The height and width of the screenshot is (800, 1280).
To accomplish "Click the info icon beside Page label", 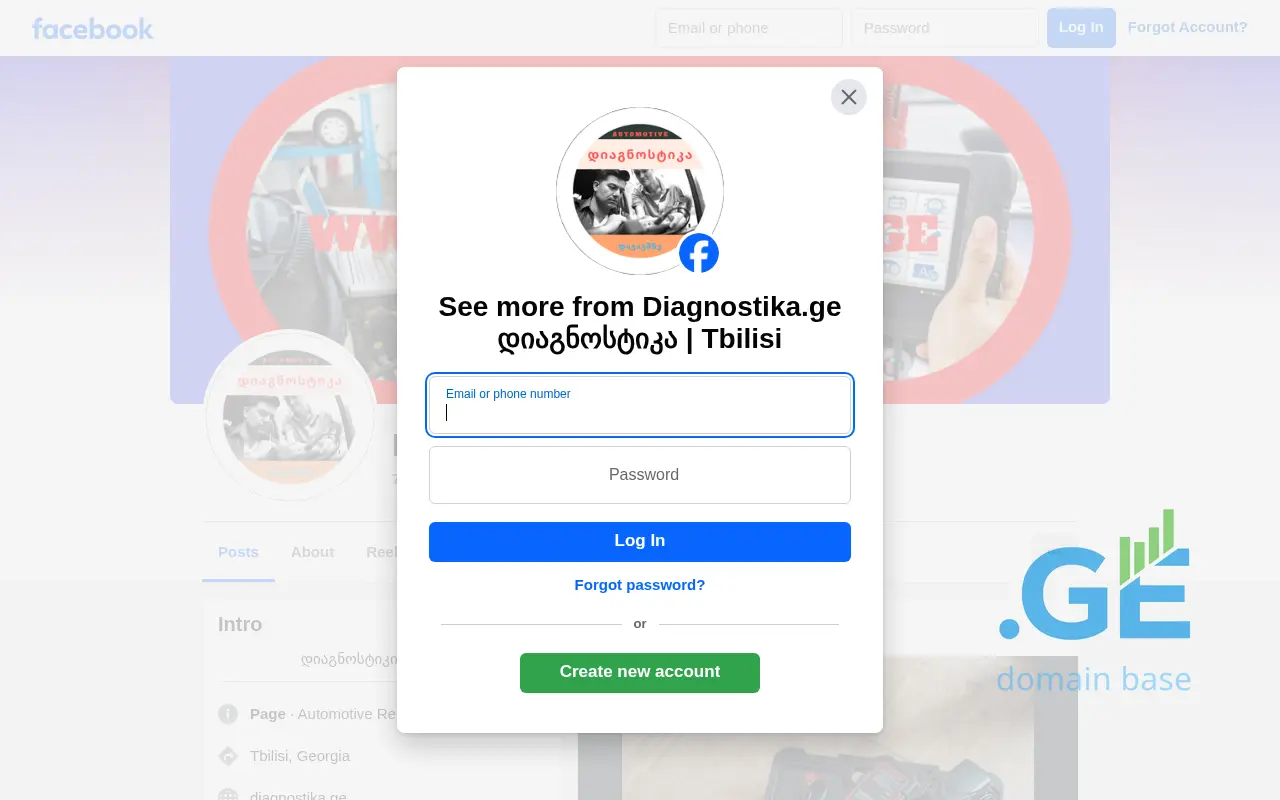I will pyautogui.click(x=228, y=714).
